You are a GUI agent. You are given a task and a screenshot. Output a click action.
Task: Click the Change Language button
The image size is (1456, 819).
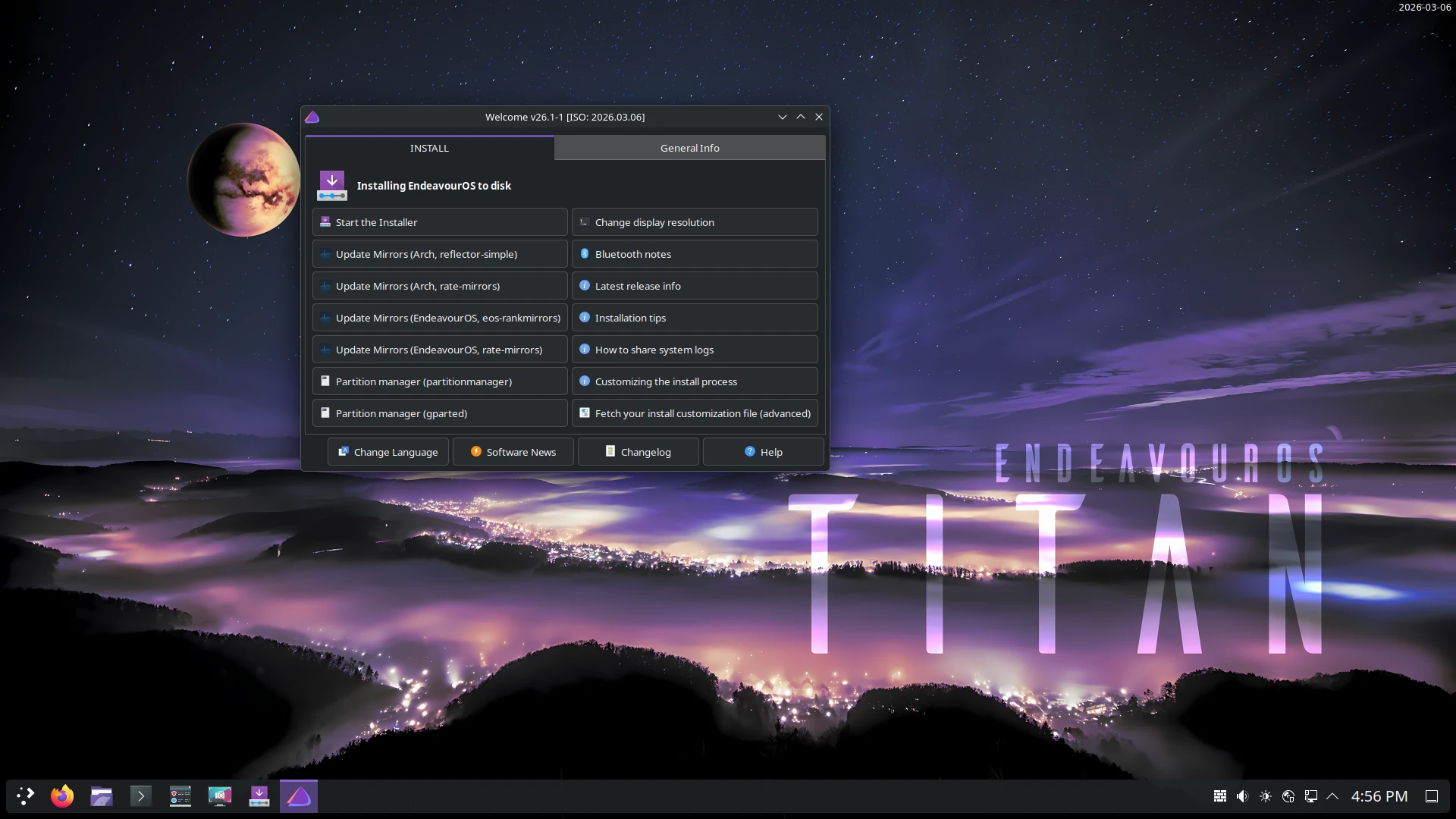388,452
